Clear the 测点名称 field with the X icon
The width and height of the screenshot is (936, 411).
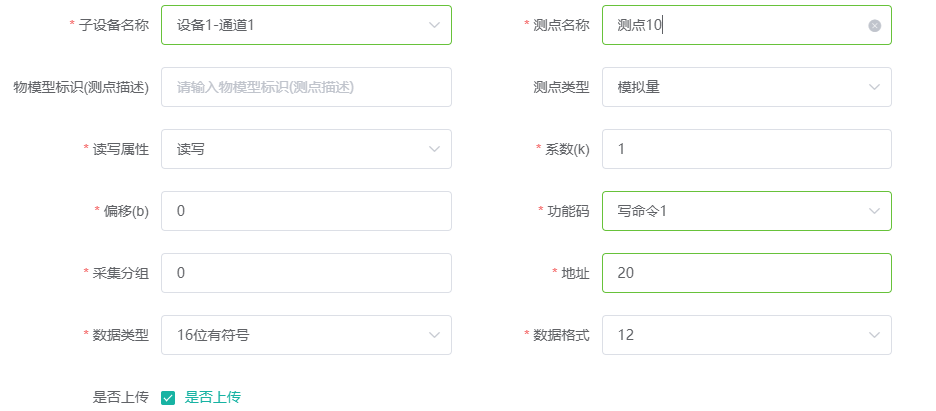[x=874, y=26]
